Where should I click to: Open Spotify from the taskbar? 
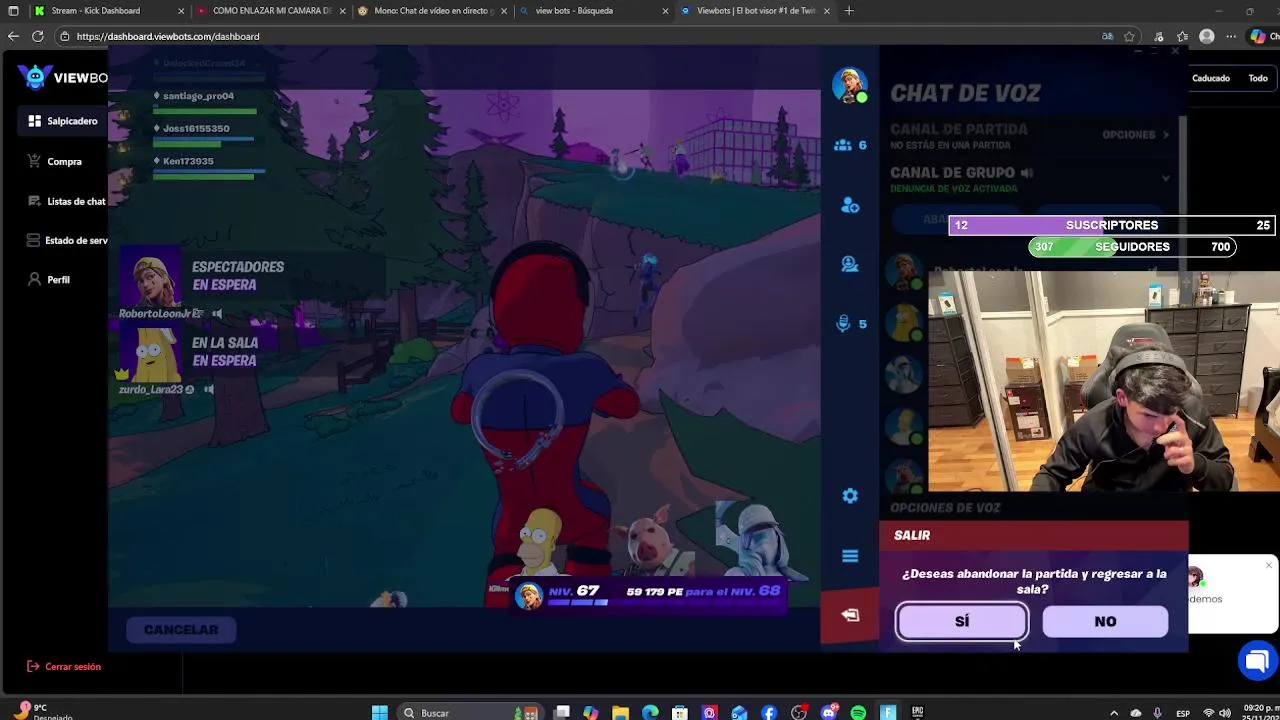pos(858,713)
